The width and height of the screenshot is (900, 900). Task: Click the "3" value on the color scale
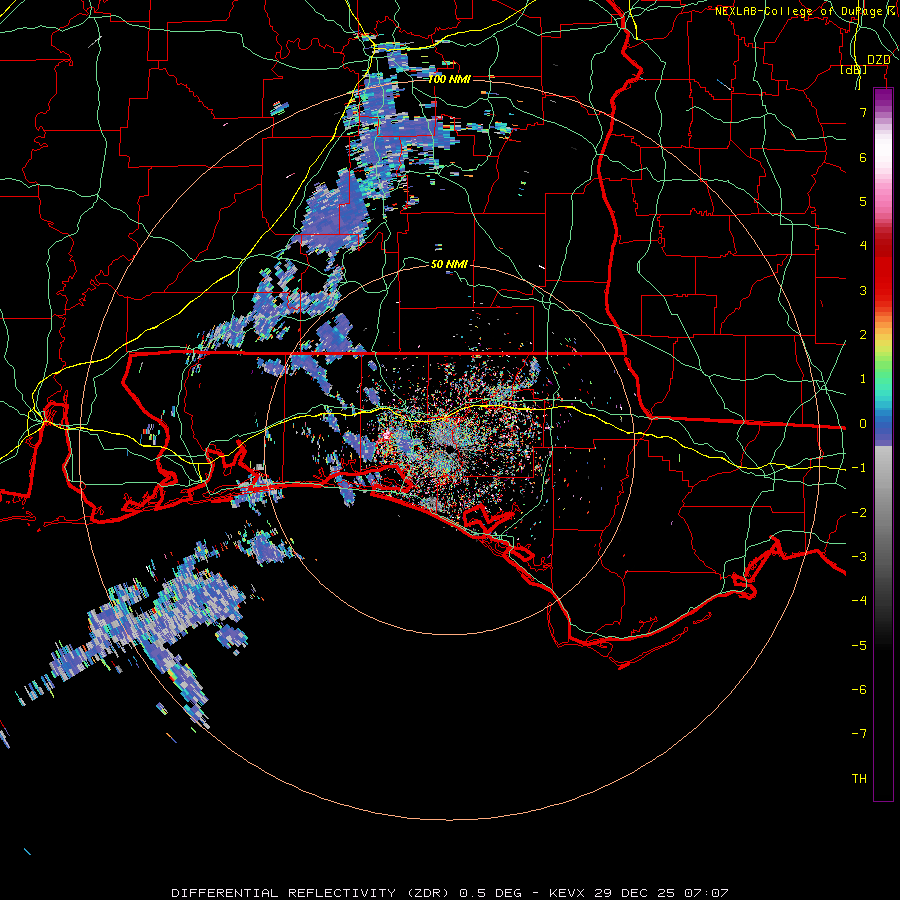coord(863,290)
